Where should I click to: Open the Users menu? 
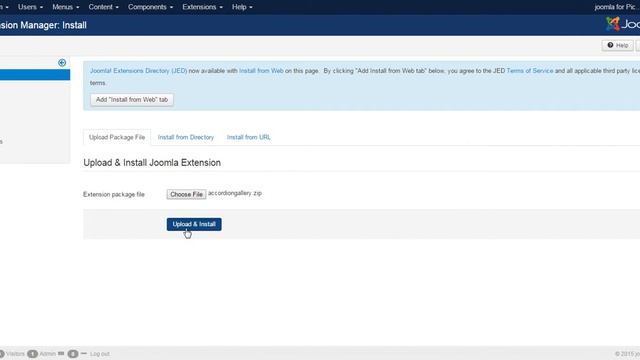coord(30,7)
